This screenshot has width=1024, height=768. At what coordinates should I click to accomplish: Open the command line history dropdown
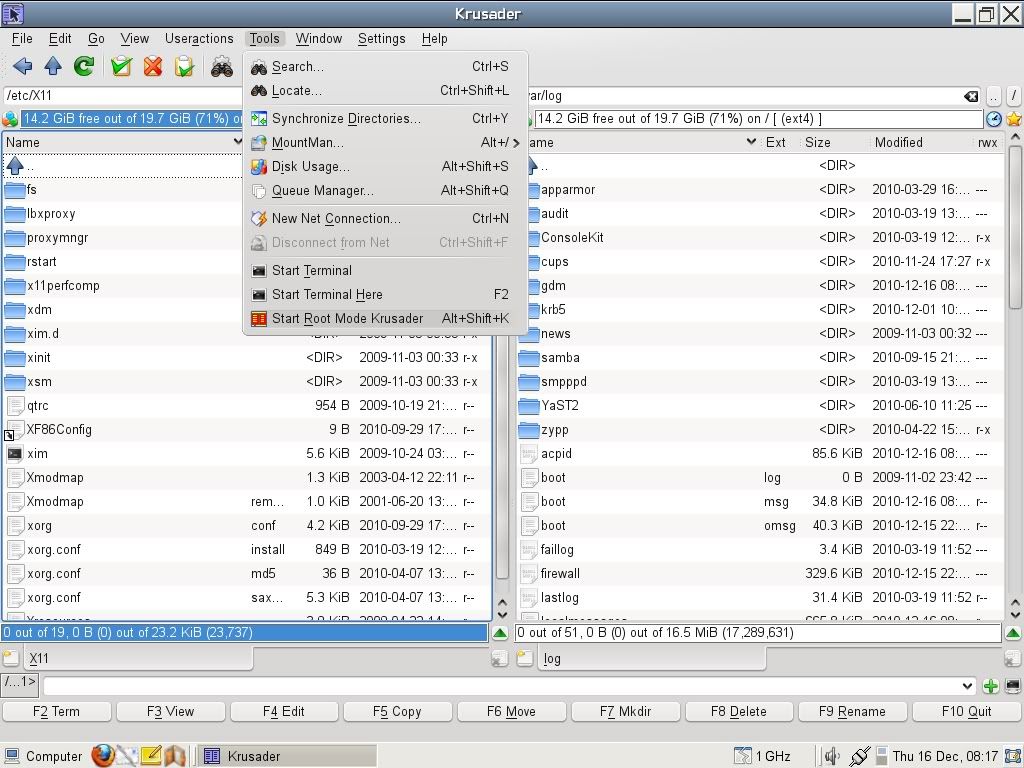pos(967,686)
